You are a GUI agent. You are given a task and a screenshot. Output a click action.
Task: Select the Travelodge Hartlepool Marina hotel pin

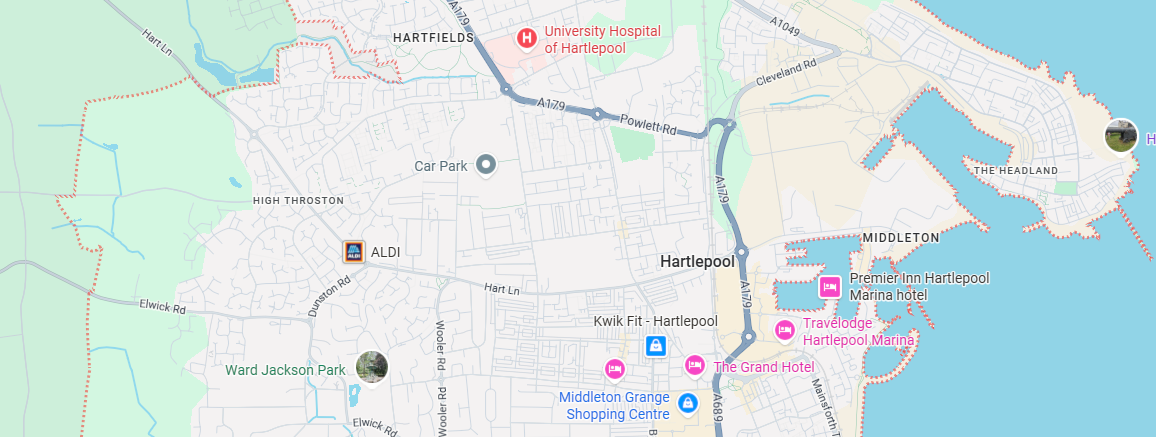[x=784, y=331]
